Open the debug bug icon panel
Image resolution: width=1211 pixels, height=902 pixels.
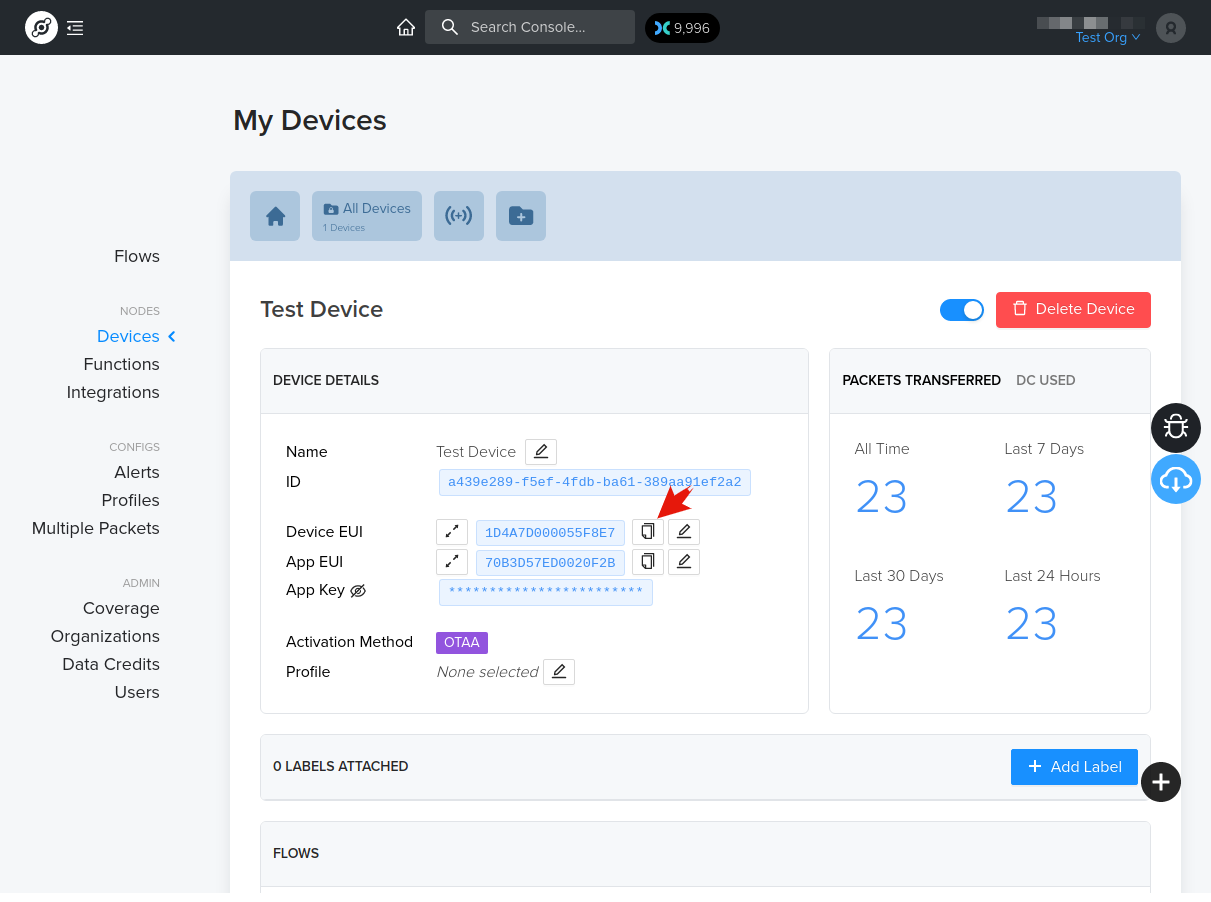click(1175, 428)
